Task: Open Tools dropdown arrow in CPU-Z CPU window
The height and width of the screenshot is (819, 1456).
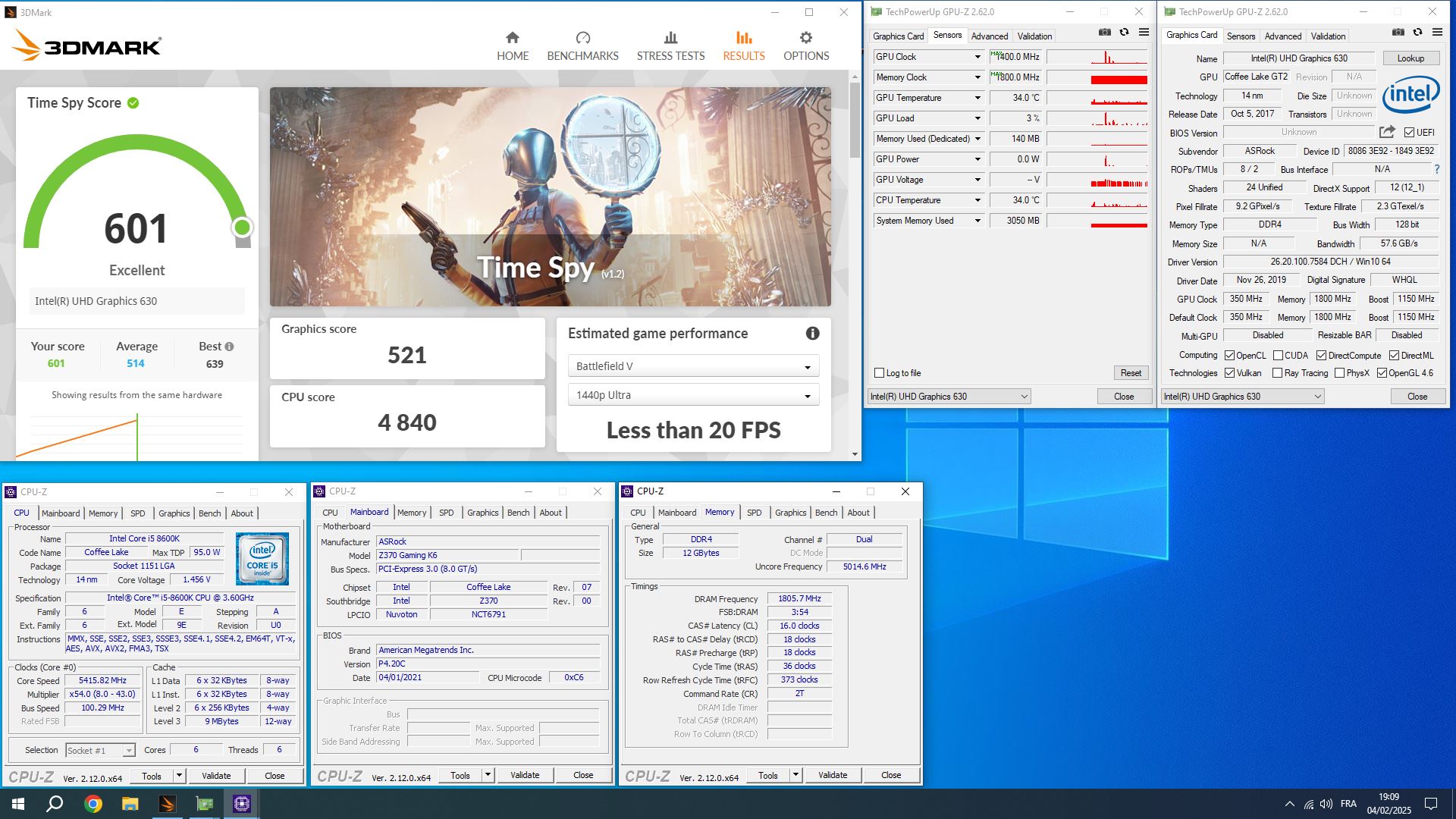Action: tap(179, 776)
